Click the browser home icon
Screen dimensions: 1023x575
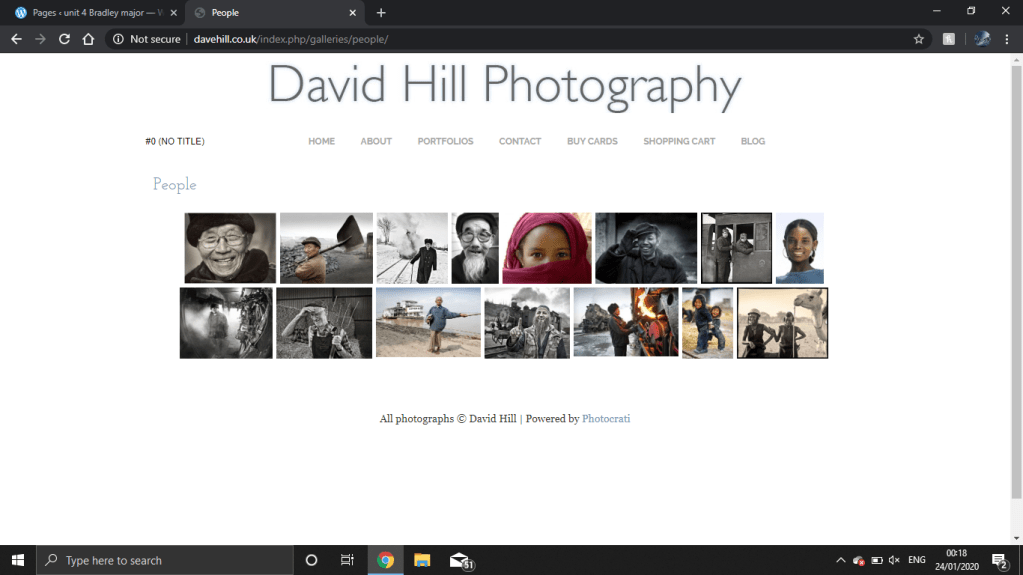[x=88, y=39]
